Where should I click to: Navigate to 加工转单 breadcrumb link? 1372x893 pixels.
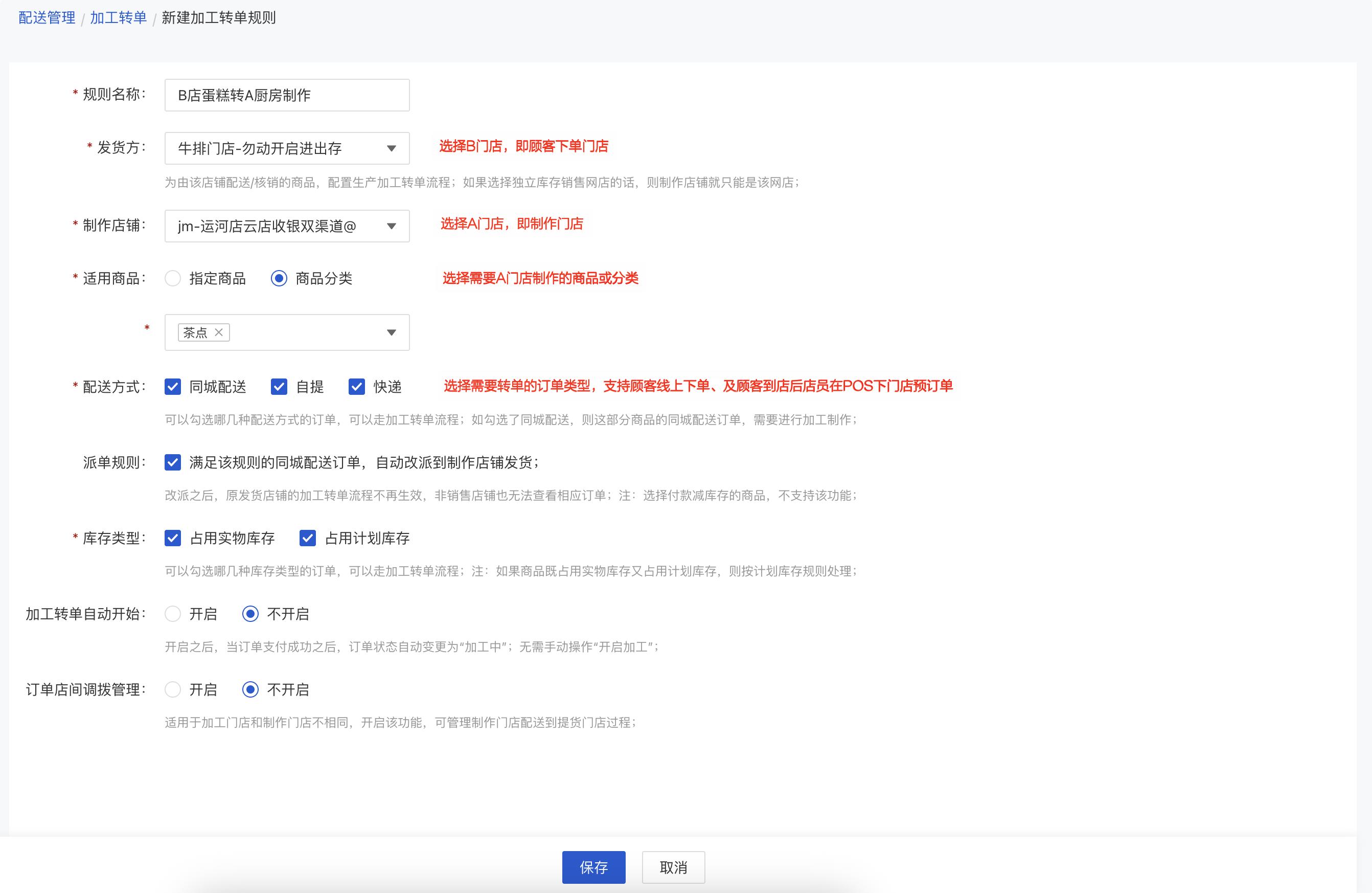click(118, 18)
